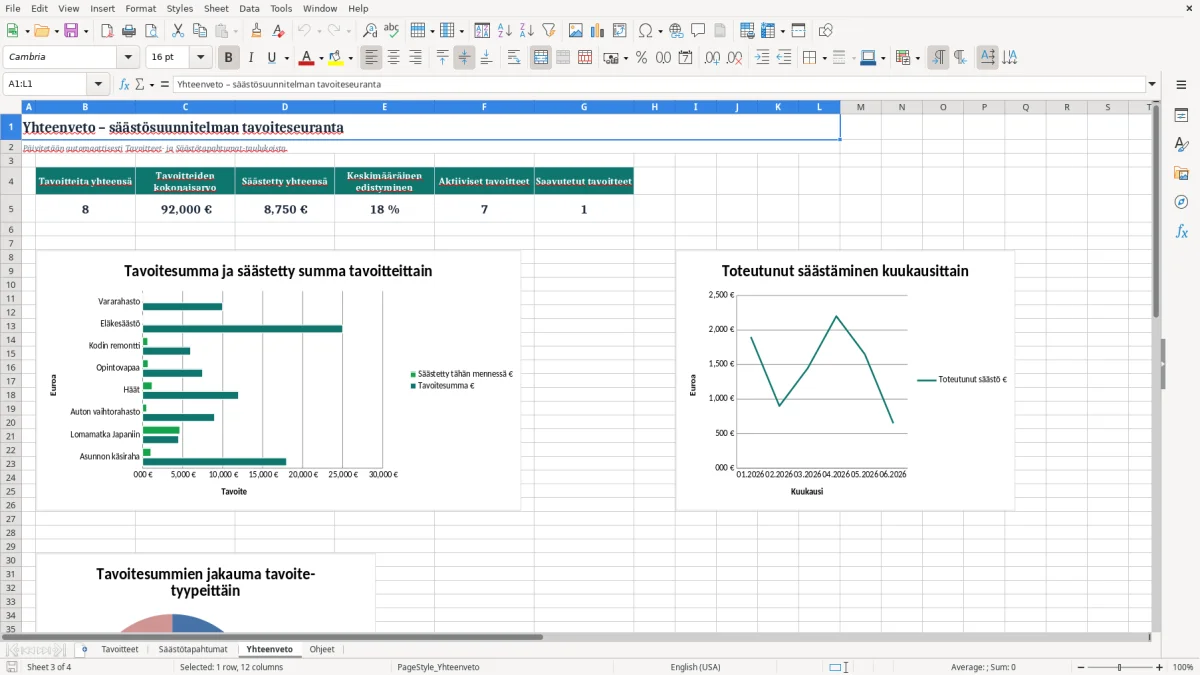
Task: Toggle Center Vertically alignment
Action: point(464,57)
